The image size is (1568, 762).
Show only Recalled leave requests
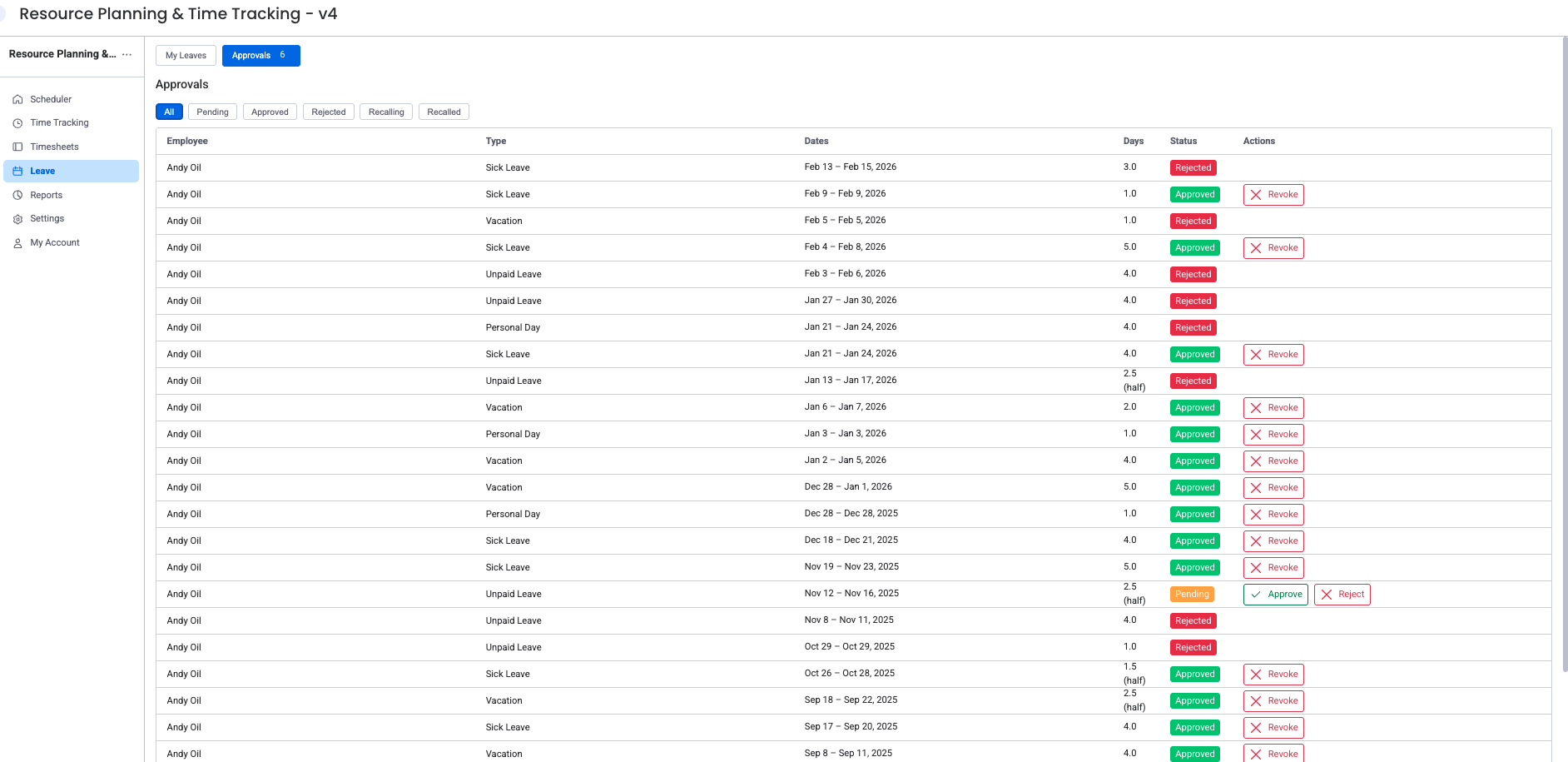pos(443,112)
